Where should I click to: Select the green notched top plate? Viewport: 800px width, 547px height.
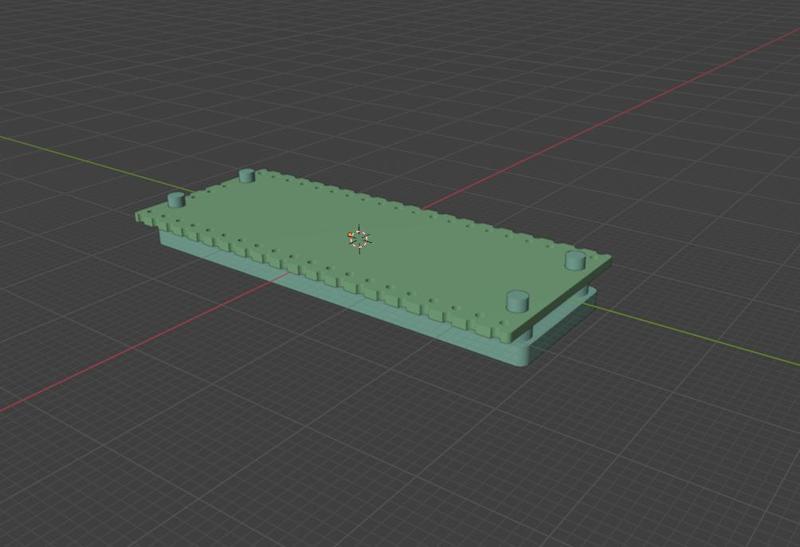coord(374,254)
